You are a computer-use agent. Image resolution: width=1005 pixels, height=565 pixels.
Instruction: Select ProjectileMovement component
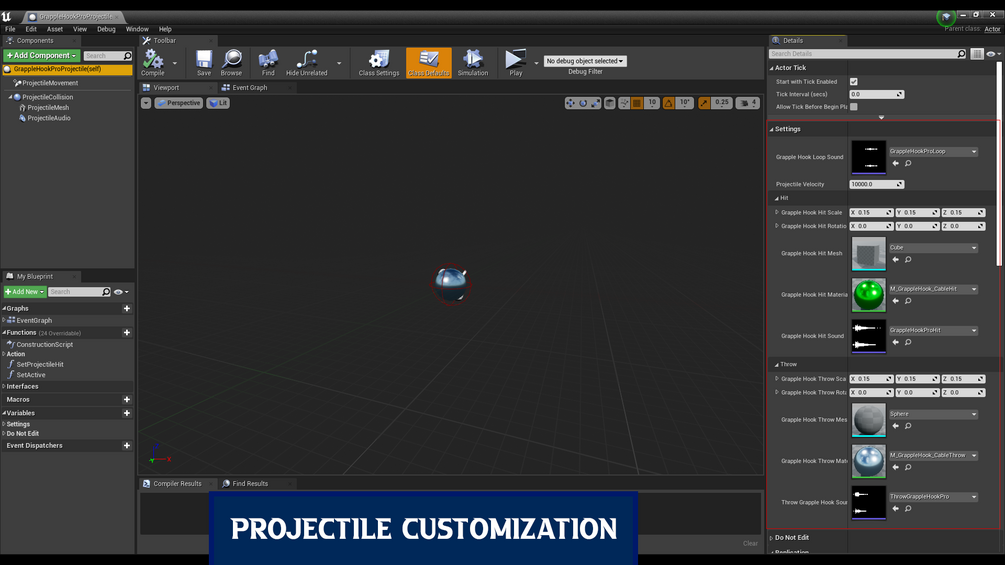click(x=50, y=83)
